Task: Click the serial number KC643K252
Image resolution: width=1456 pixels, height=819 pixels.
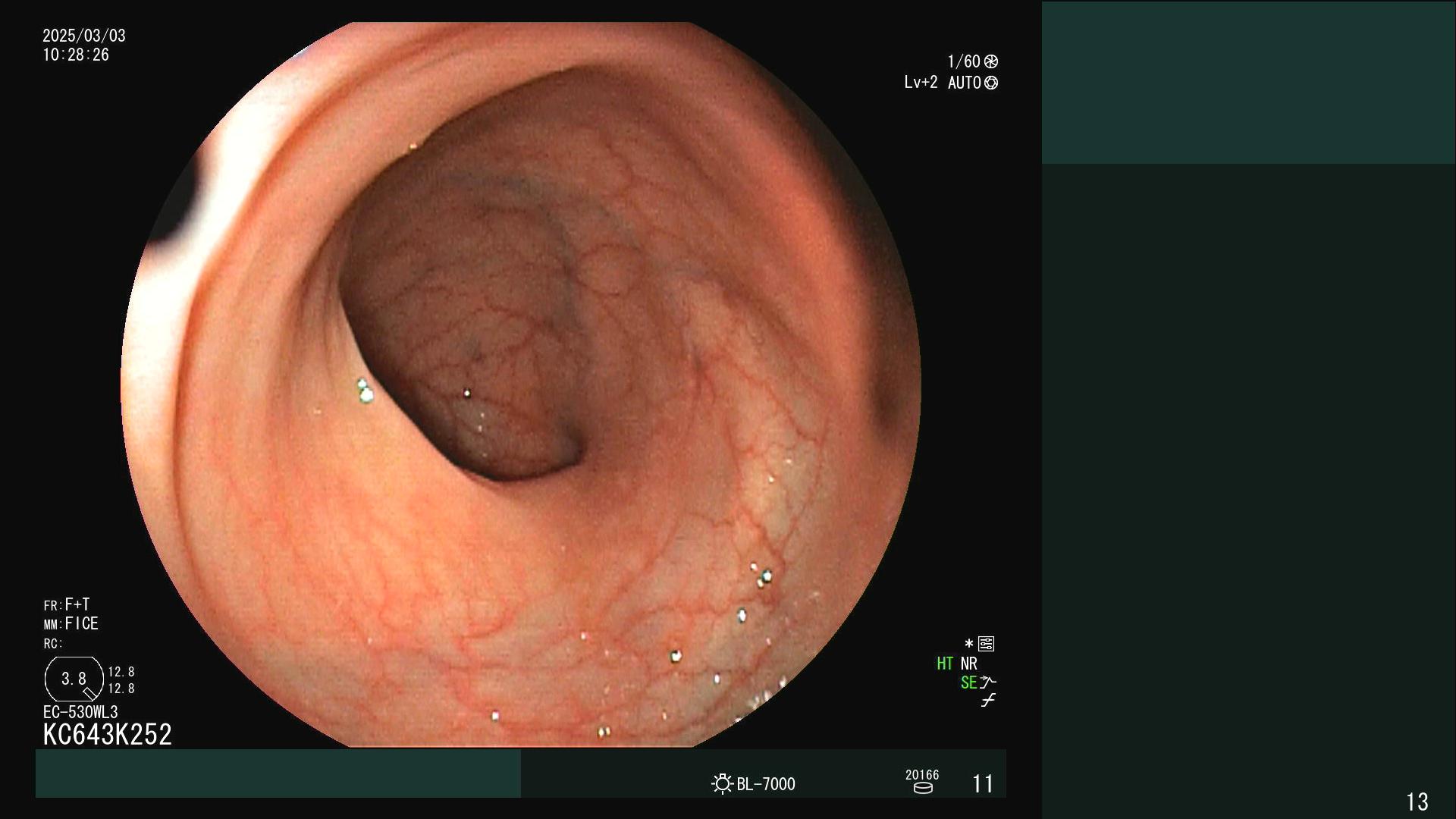Action: [x=108, y=734]
